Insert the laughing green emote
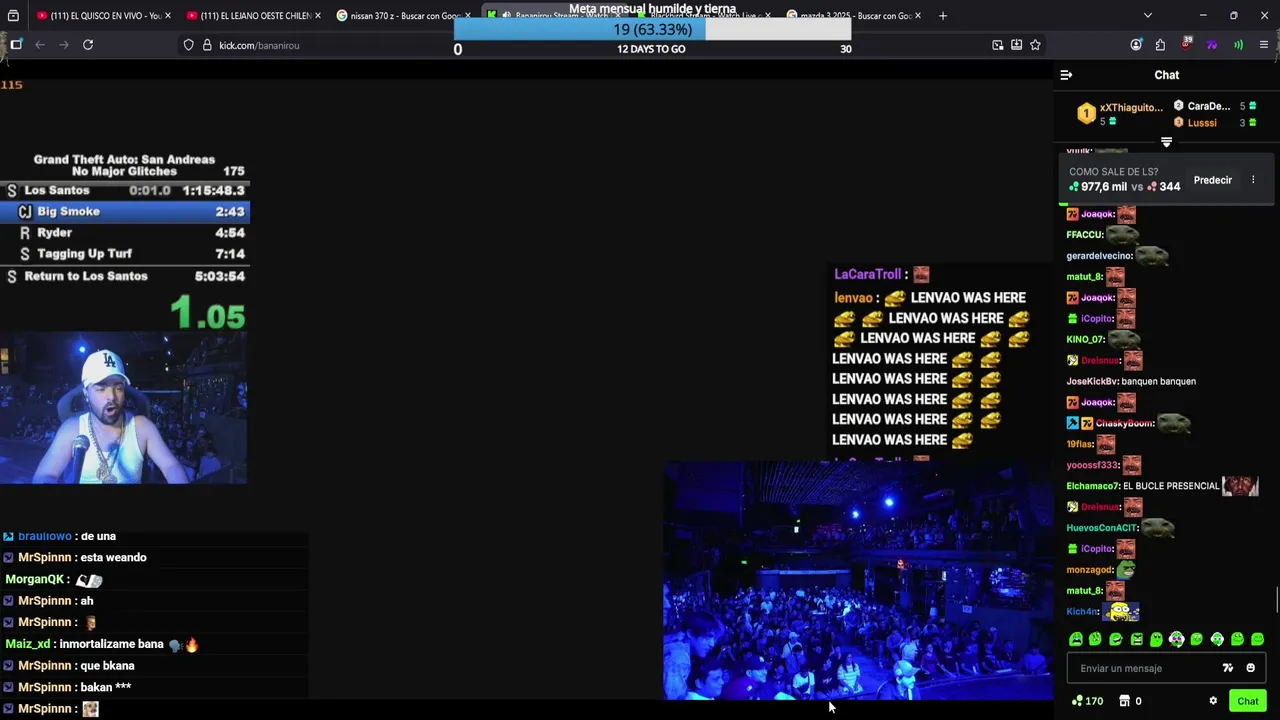1280x720 pixels. 1116,639
